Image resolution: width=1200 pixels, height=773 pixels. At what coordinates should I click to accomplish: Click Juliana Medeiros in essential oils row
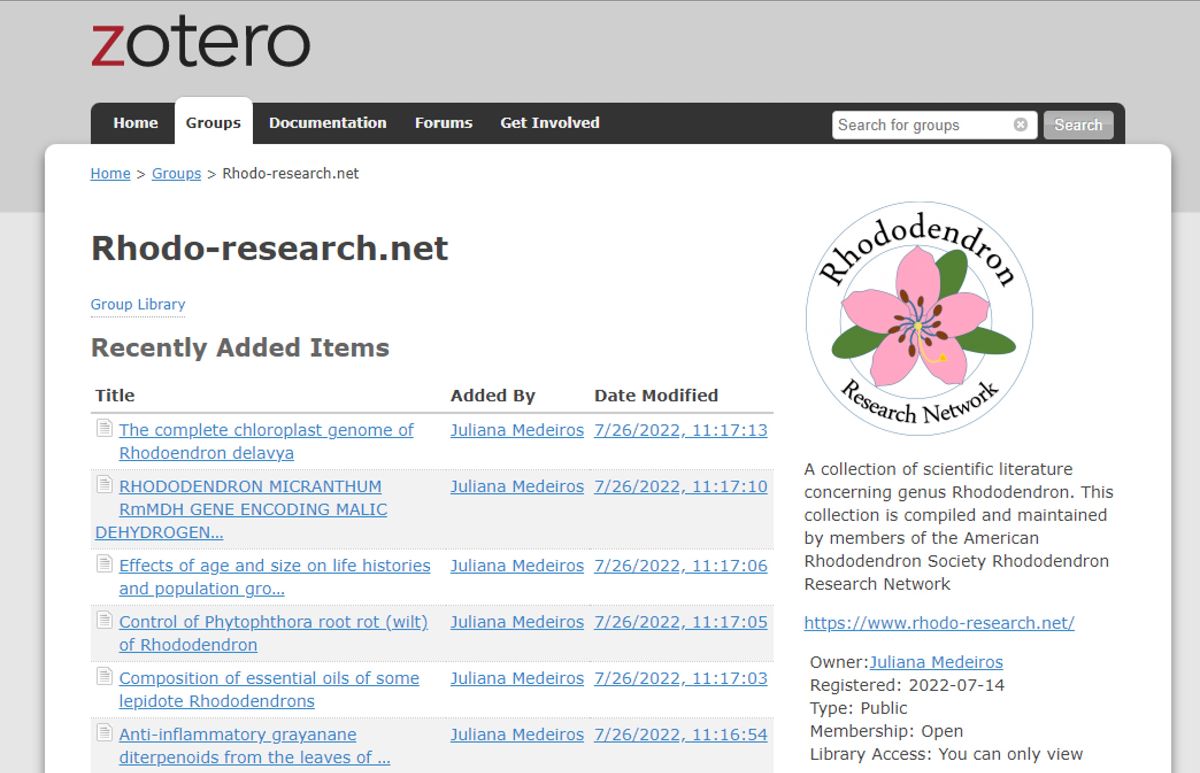click(517, 677)
